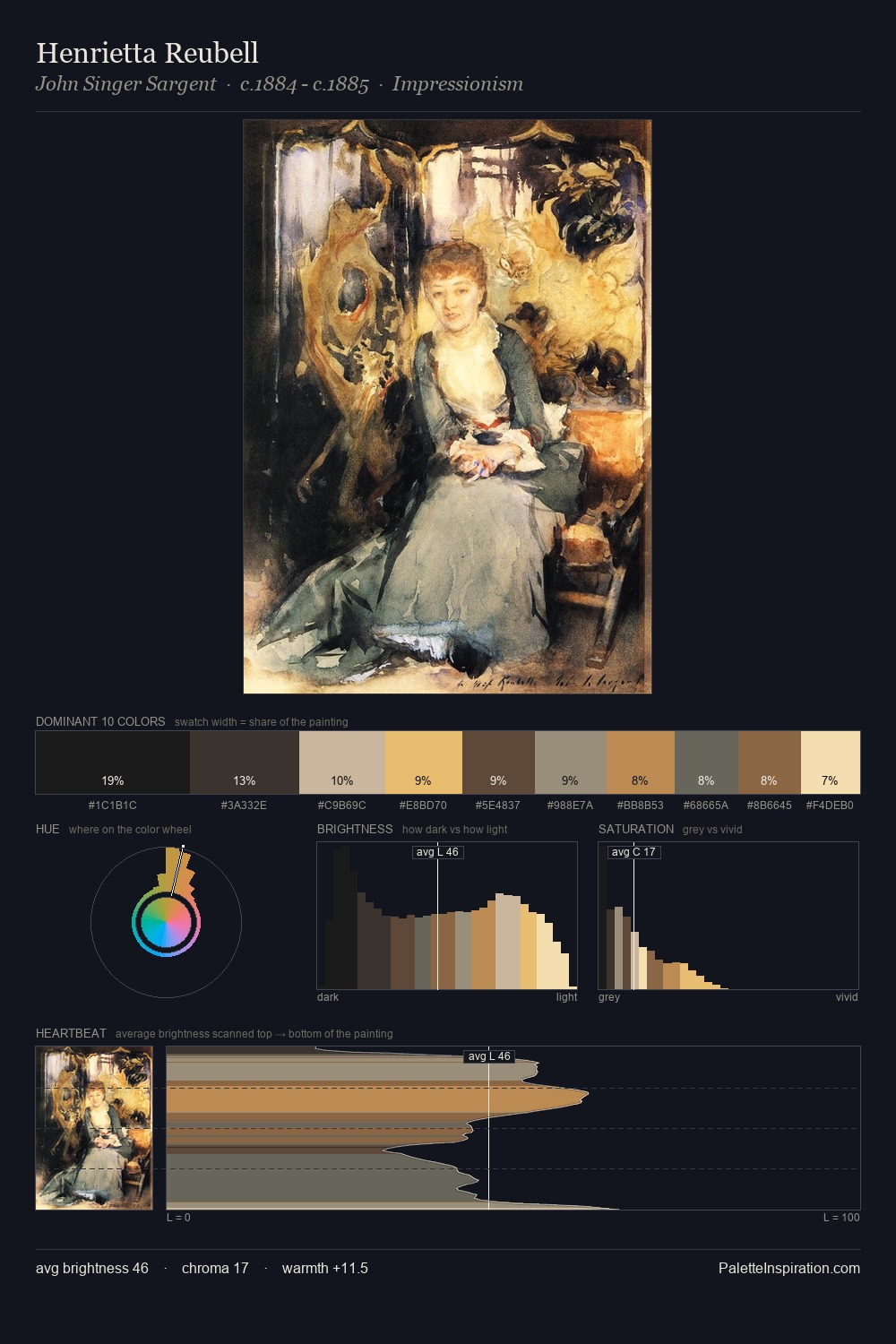Click the L = 100 axis label

(x=841, y=1218)
